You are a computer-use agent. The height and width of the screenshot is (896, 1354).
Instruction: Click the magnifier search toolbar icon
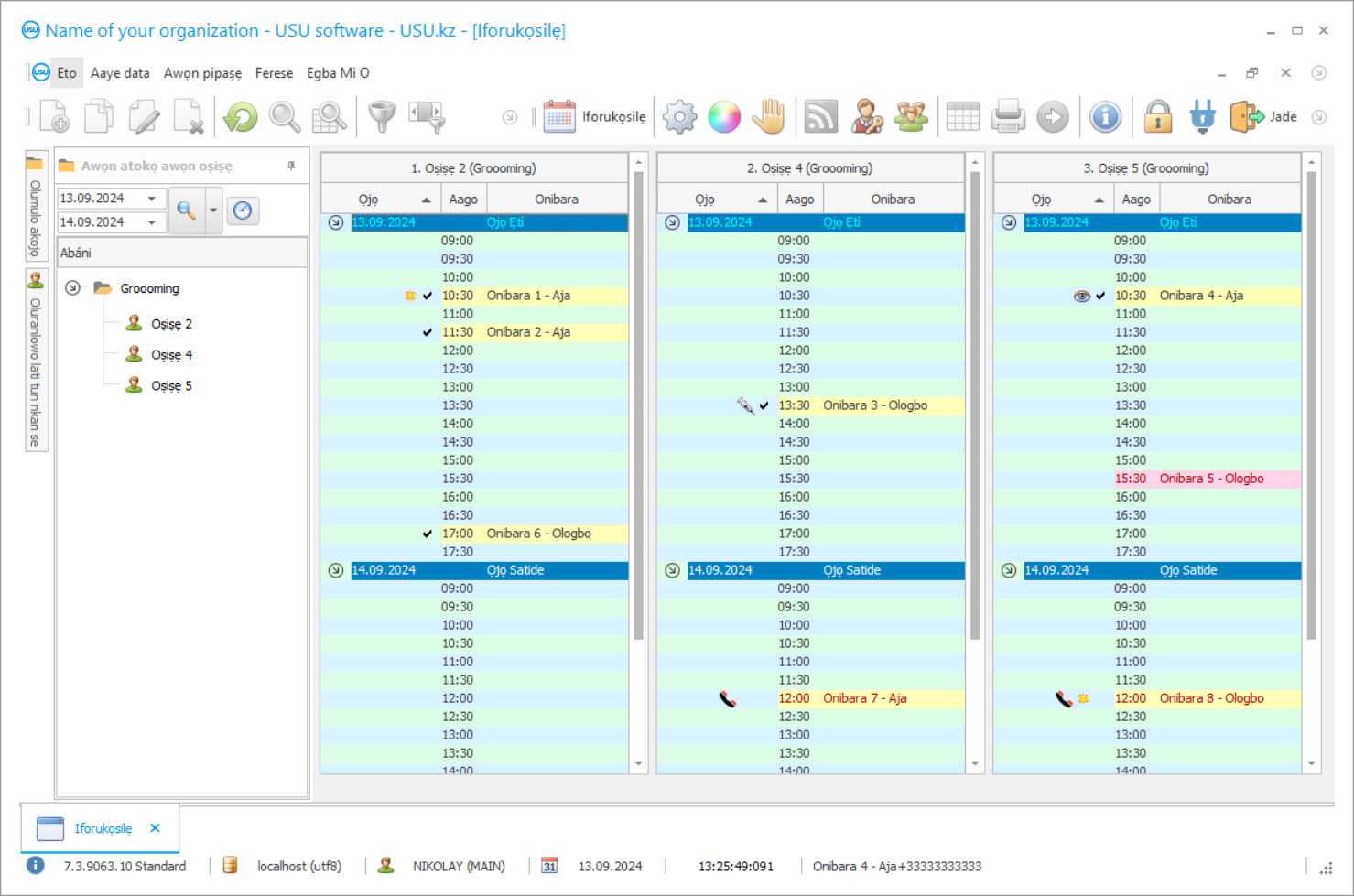tap(285, 117)
